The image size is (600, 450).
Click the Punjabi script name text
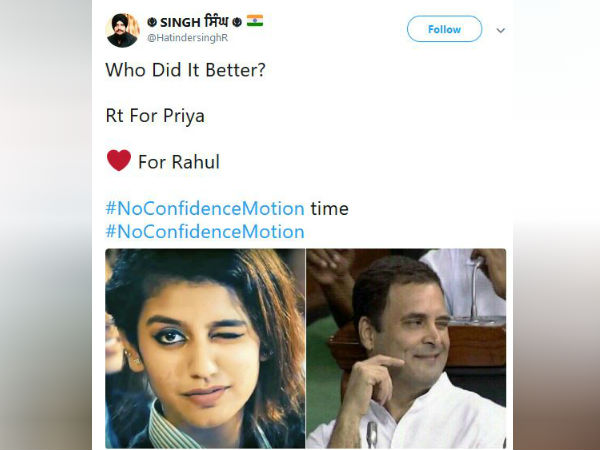tap(216, 21)
